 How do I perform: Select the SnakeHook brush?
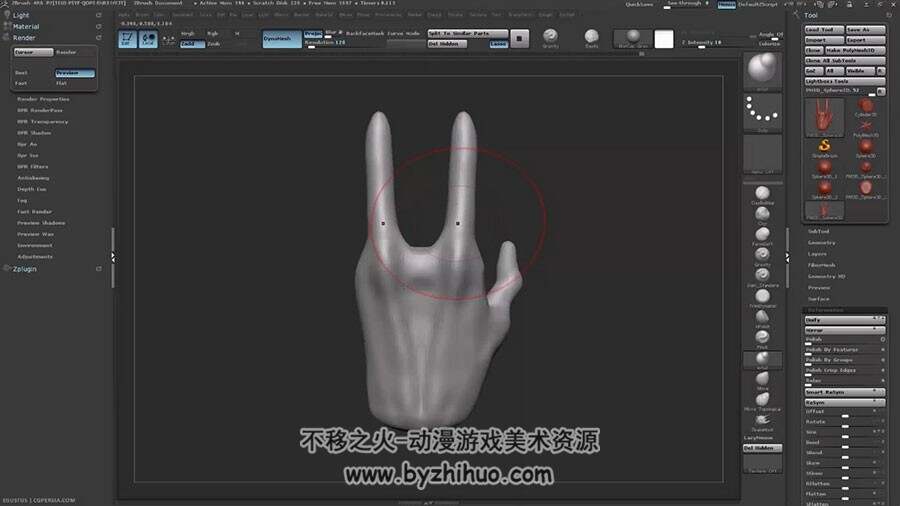[x=762, y=422]
